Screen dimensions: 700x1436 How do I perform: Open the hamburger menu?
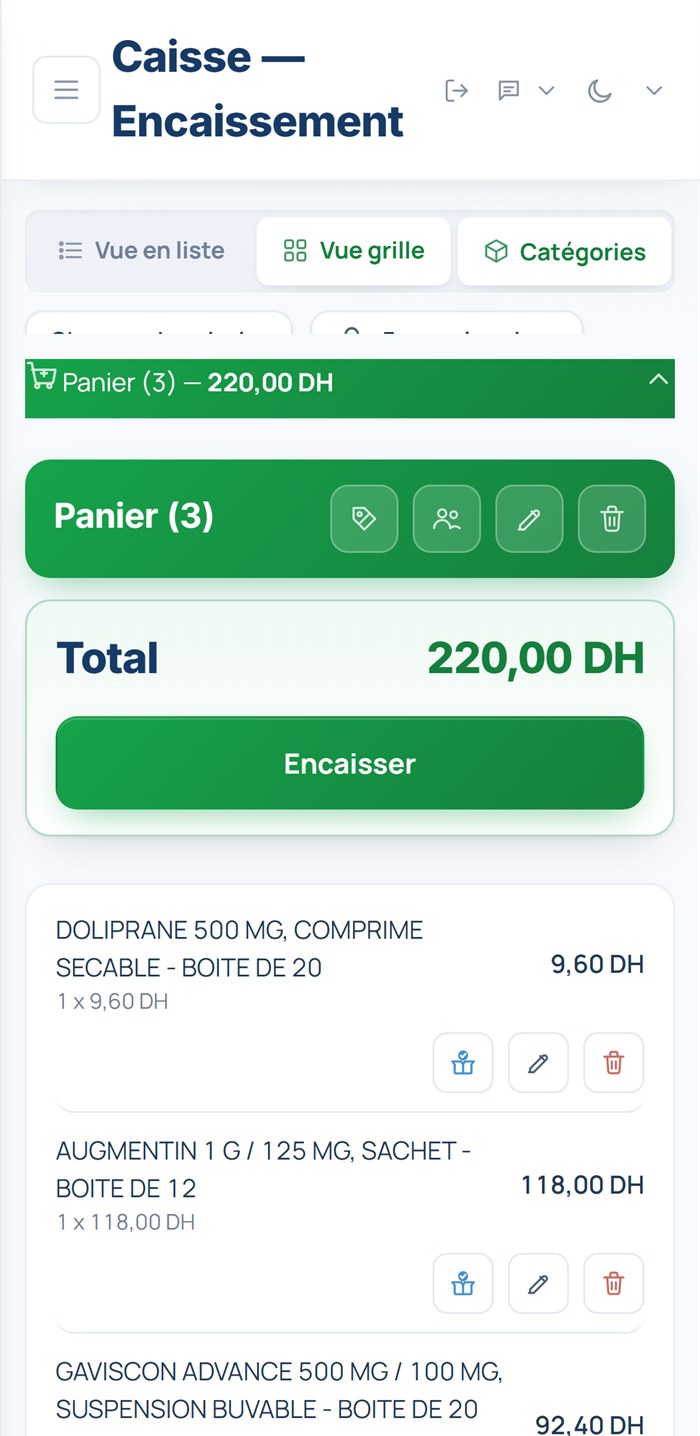tap(66, 90)
